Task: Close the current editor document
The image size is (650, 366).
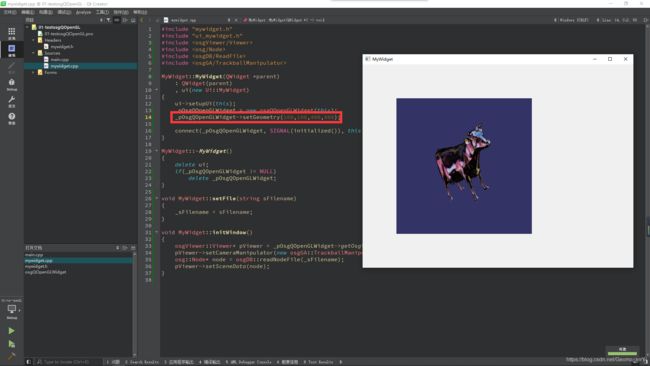Action: 236,20
